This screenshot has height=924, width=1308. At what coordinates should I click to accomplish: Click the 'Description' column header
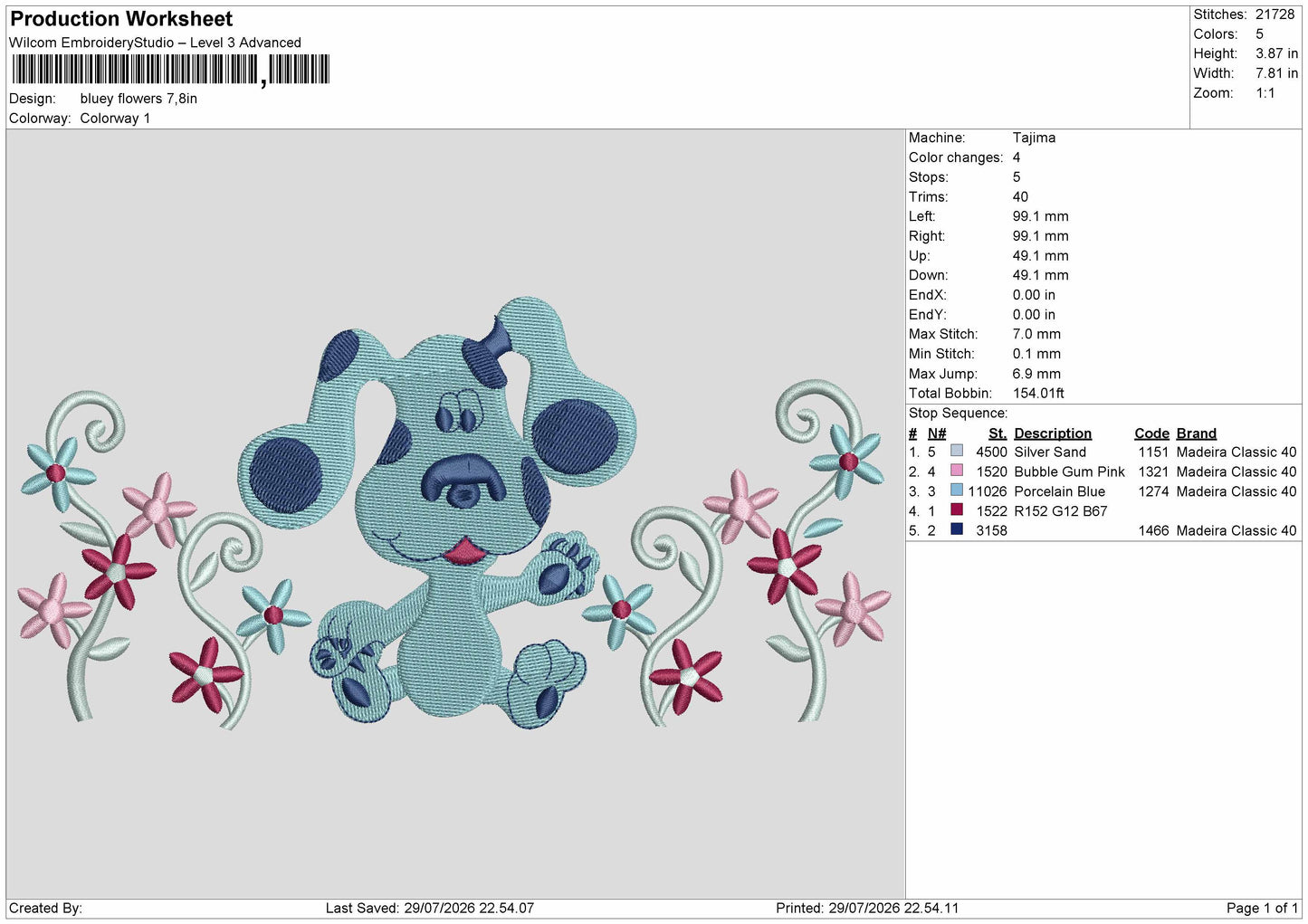1053,433
